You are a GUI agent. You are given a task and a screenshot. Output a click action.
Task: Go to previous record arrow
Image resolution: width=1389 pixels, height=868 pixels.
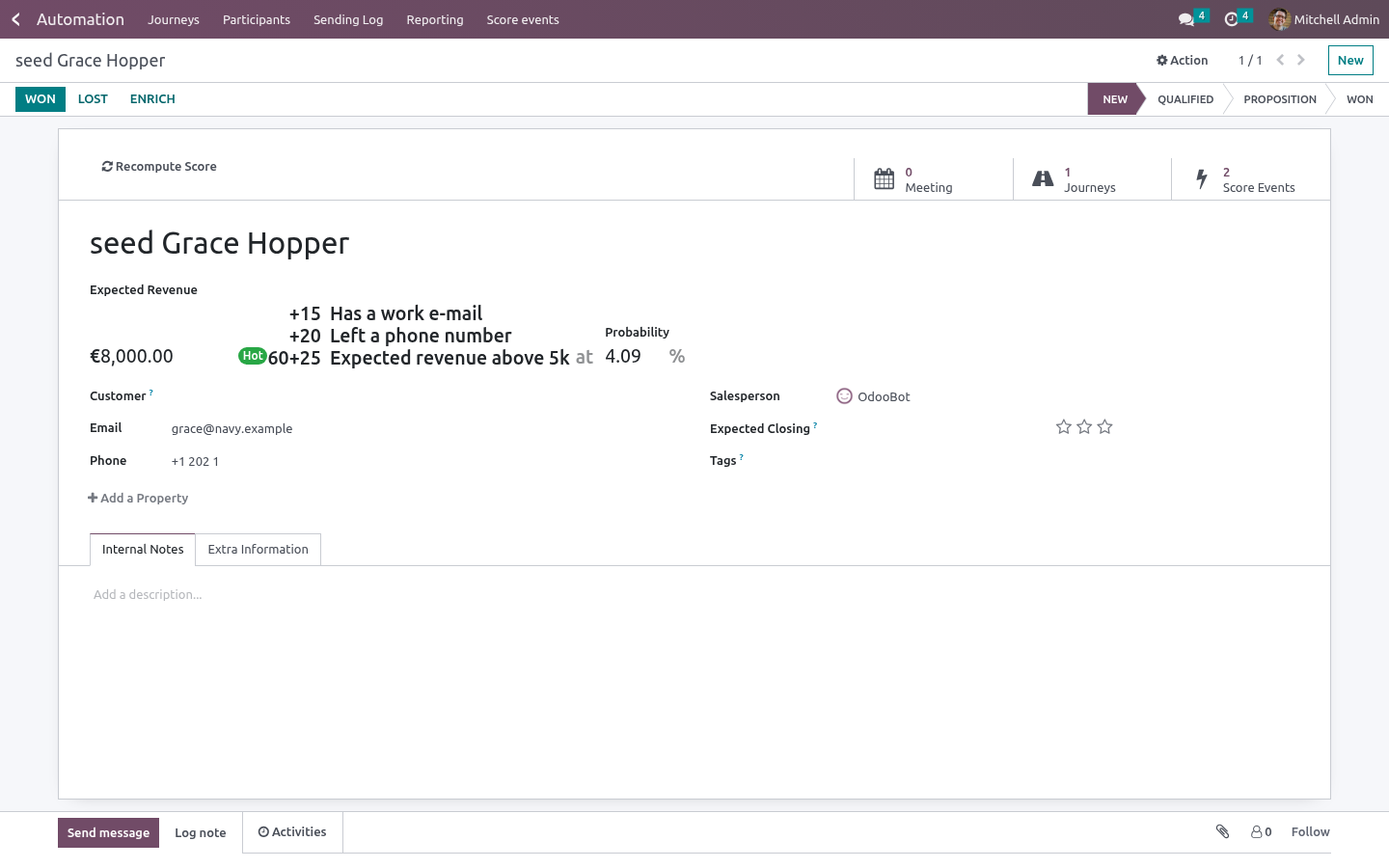click(1280, 60)
